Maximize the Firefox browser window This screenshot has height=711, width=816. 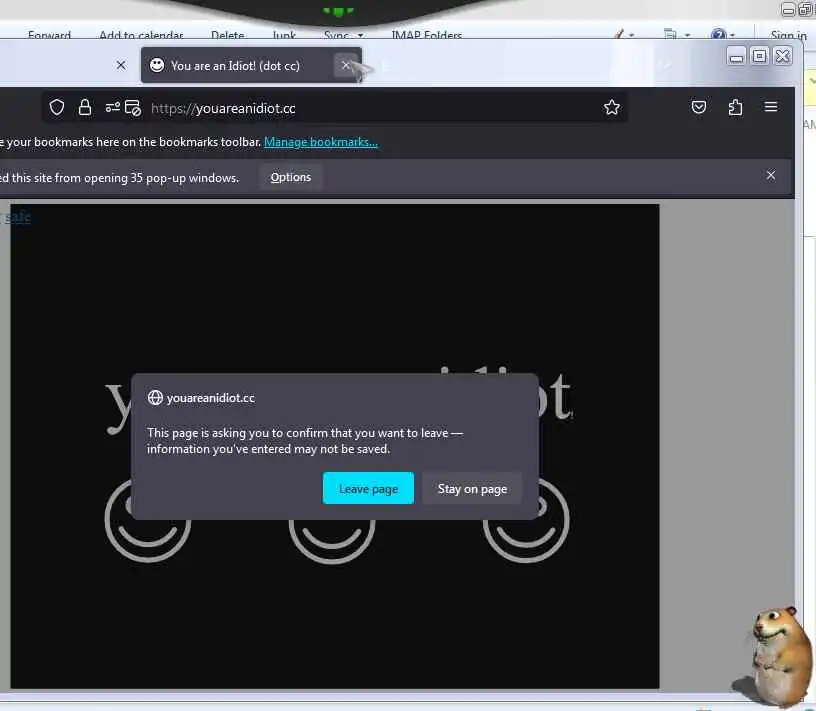coord(759,56)
